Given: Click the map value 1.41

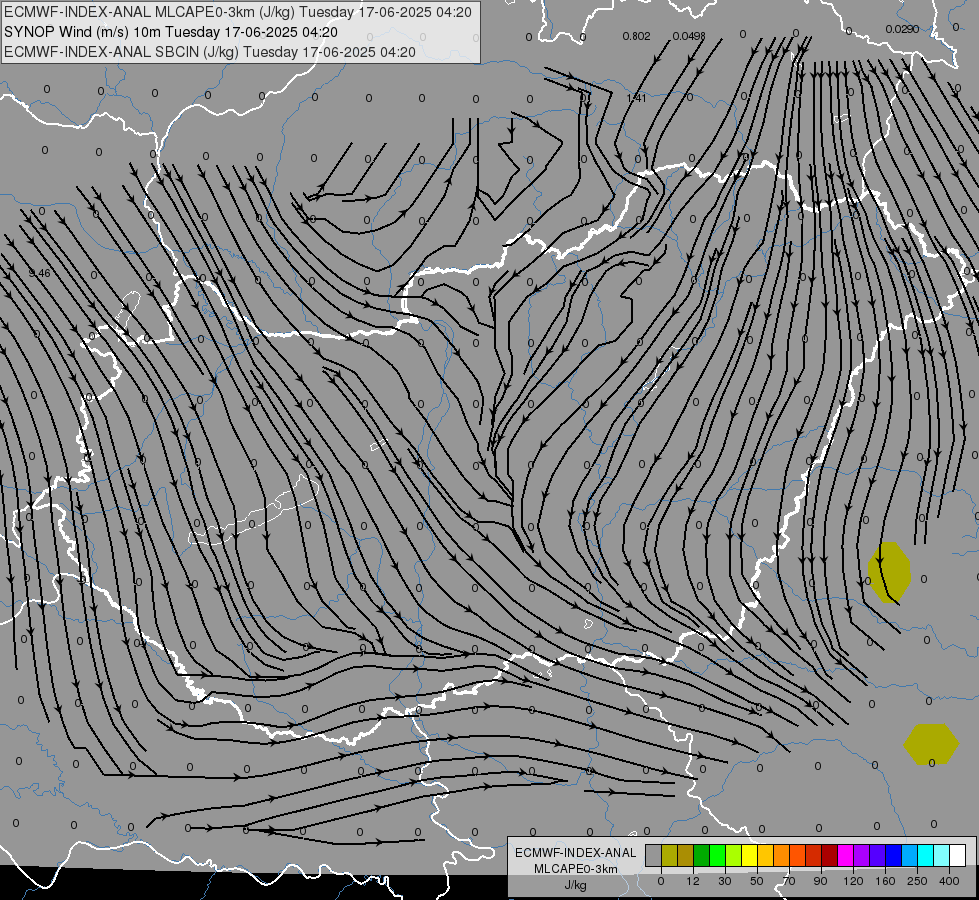Looking at the screenshot, I should click(636, 98).
